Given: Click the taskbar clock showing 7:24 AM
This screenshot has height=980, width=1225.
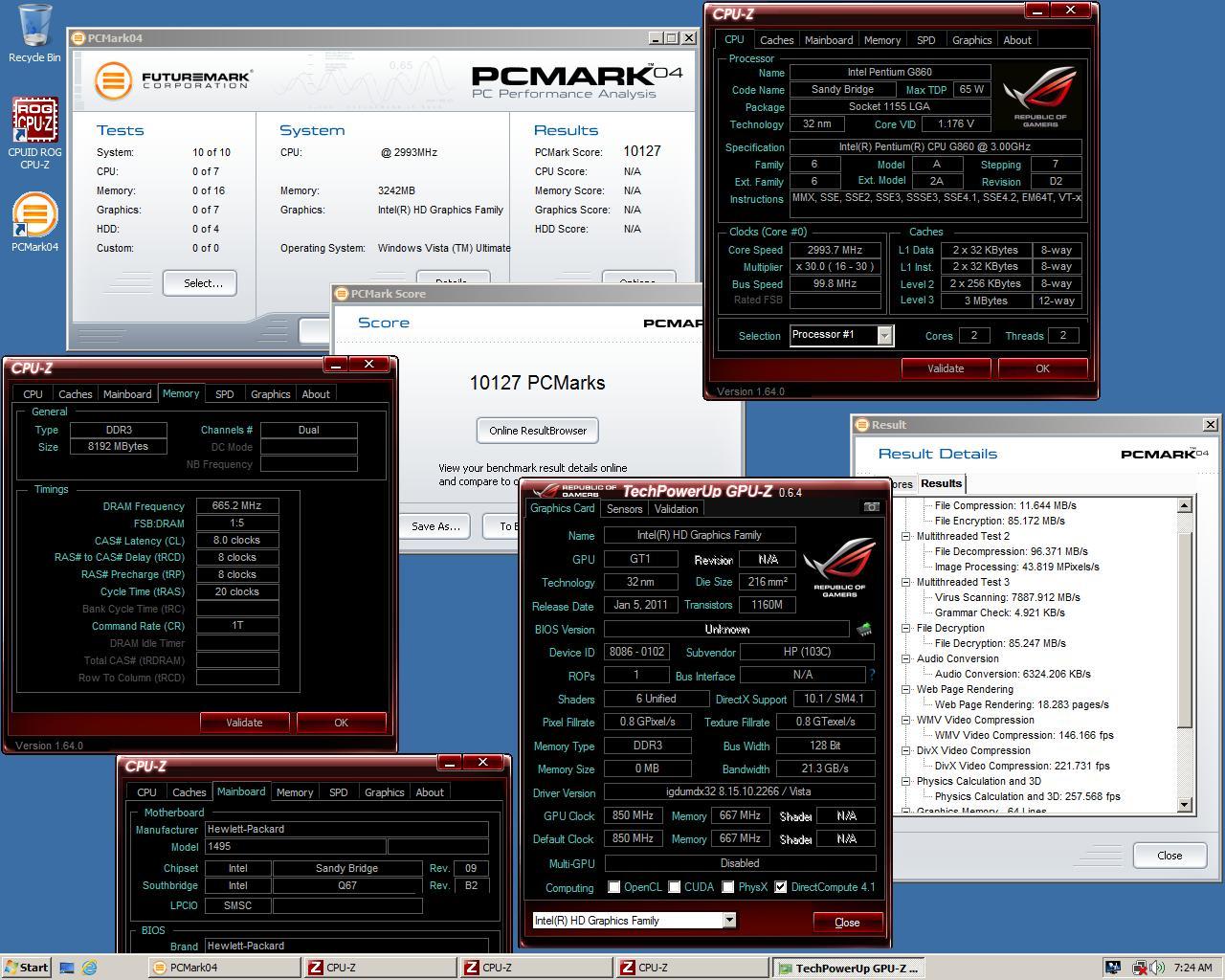Looking at the screenshot, I should click(x=1192, y=968).
